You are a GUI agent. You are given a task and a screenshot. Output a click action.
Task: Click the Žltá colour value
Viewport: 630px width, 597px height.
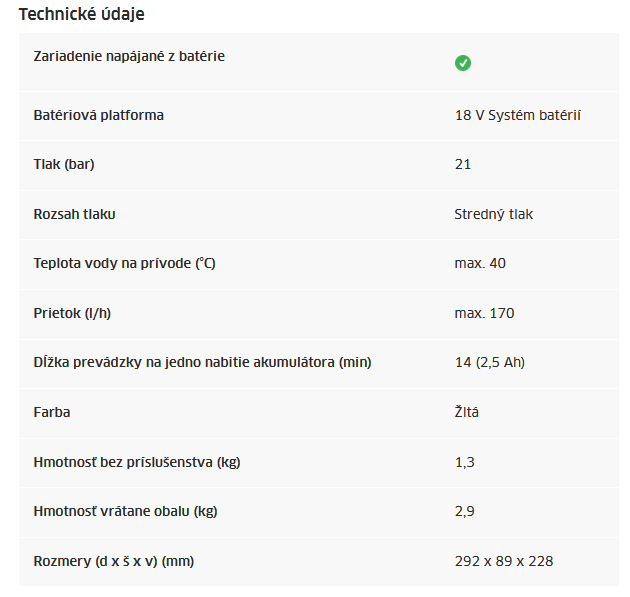tap(466, 412)
